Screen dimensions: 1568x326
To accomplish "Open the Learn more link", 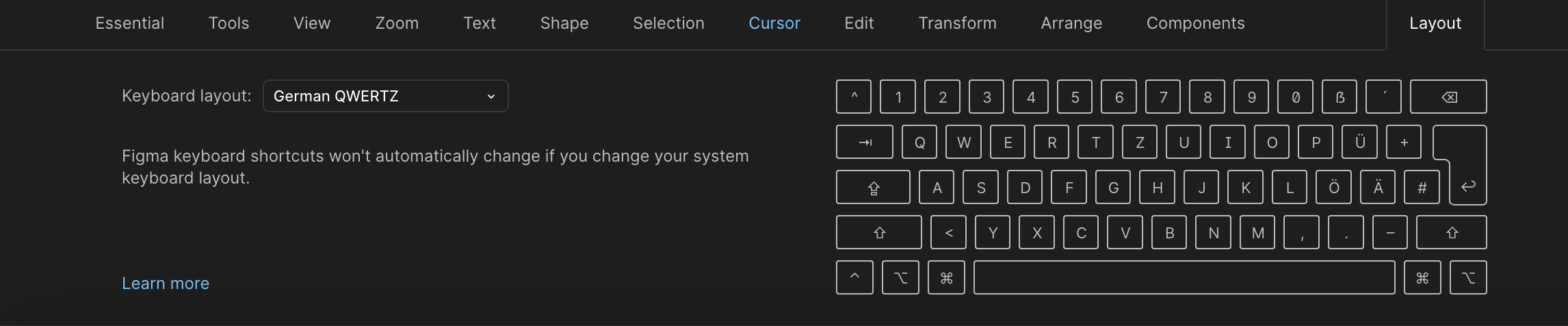I will point(166,284).
